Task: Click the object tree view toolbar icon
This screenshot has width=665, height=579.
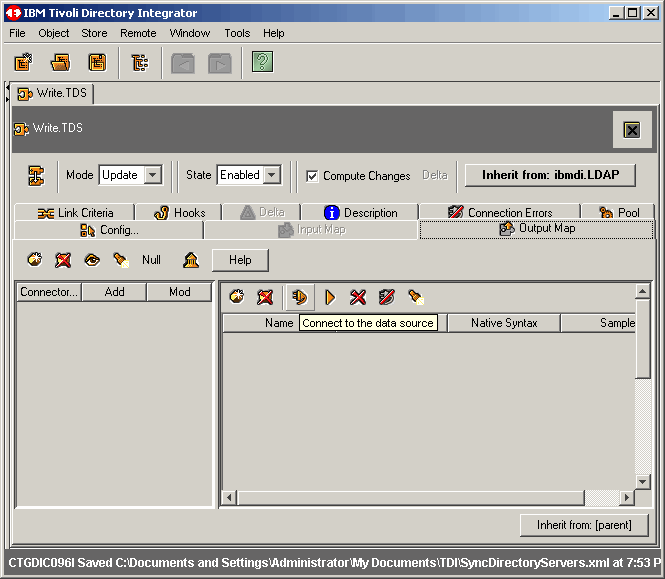Action: click(140, 63)
